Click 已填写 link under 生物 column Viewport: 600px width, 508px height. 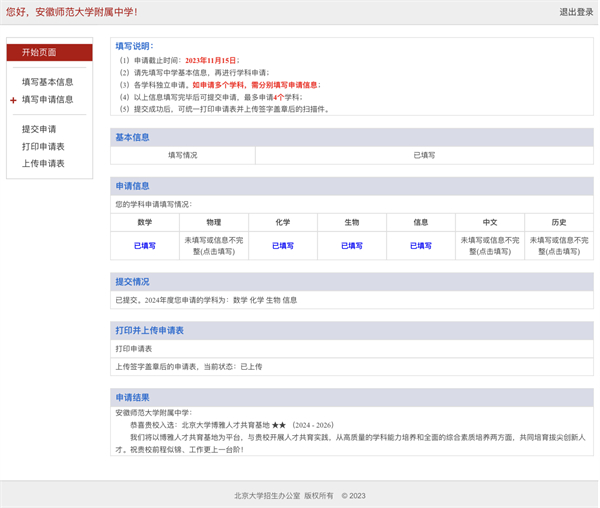tap(352, 246)
